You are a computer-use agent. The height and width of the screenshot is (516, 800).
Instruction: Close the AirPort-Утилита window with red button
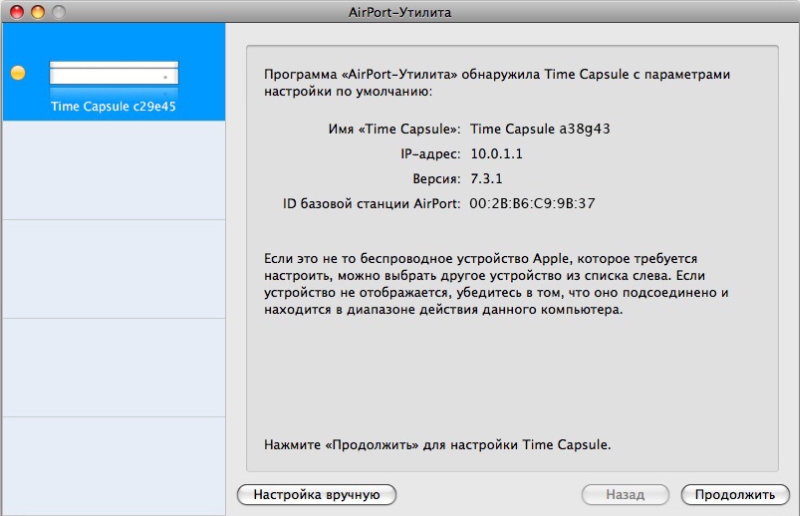click(x=17, y=11)
